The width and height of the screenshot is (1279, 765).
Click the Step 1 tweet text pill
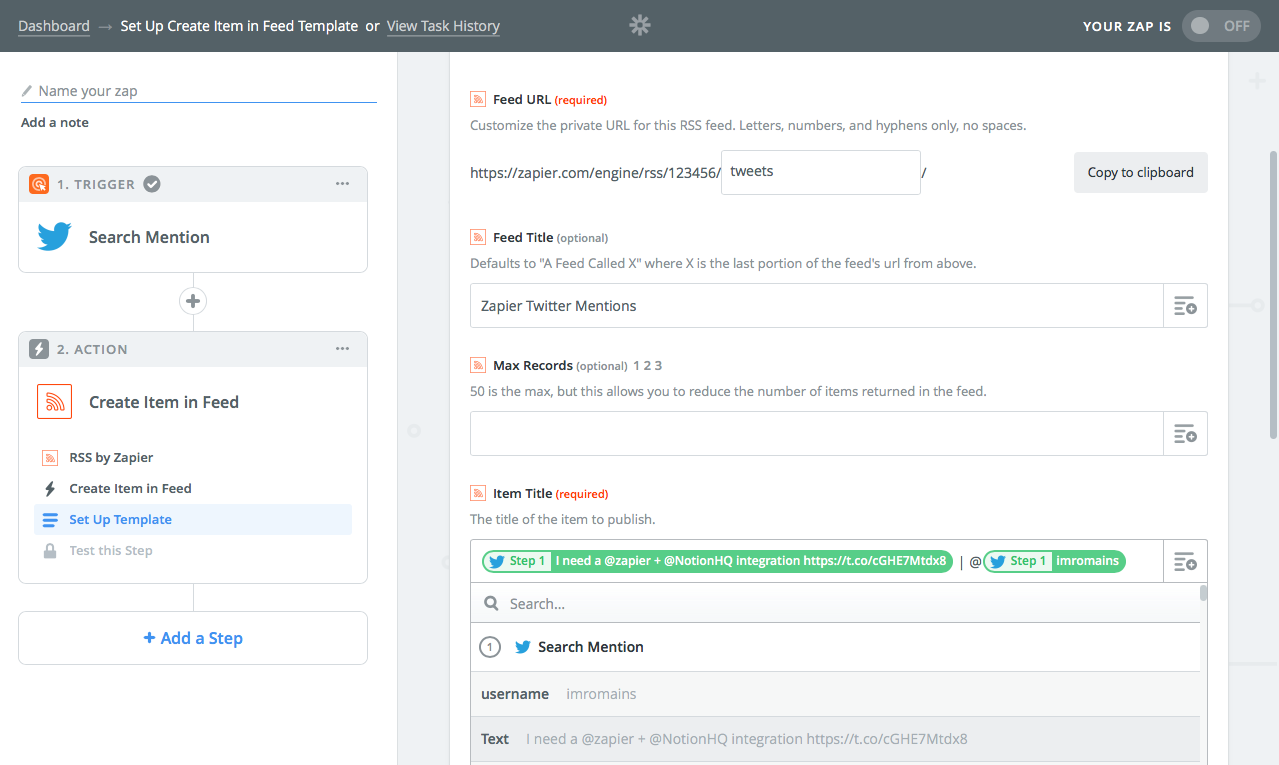[717, 561]
